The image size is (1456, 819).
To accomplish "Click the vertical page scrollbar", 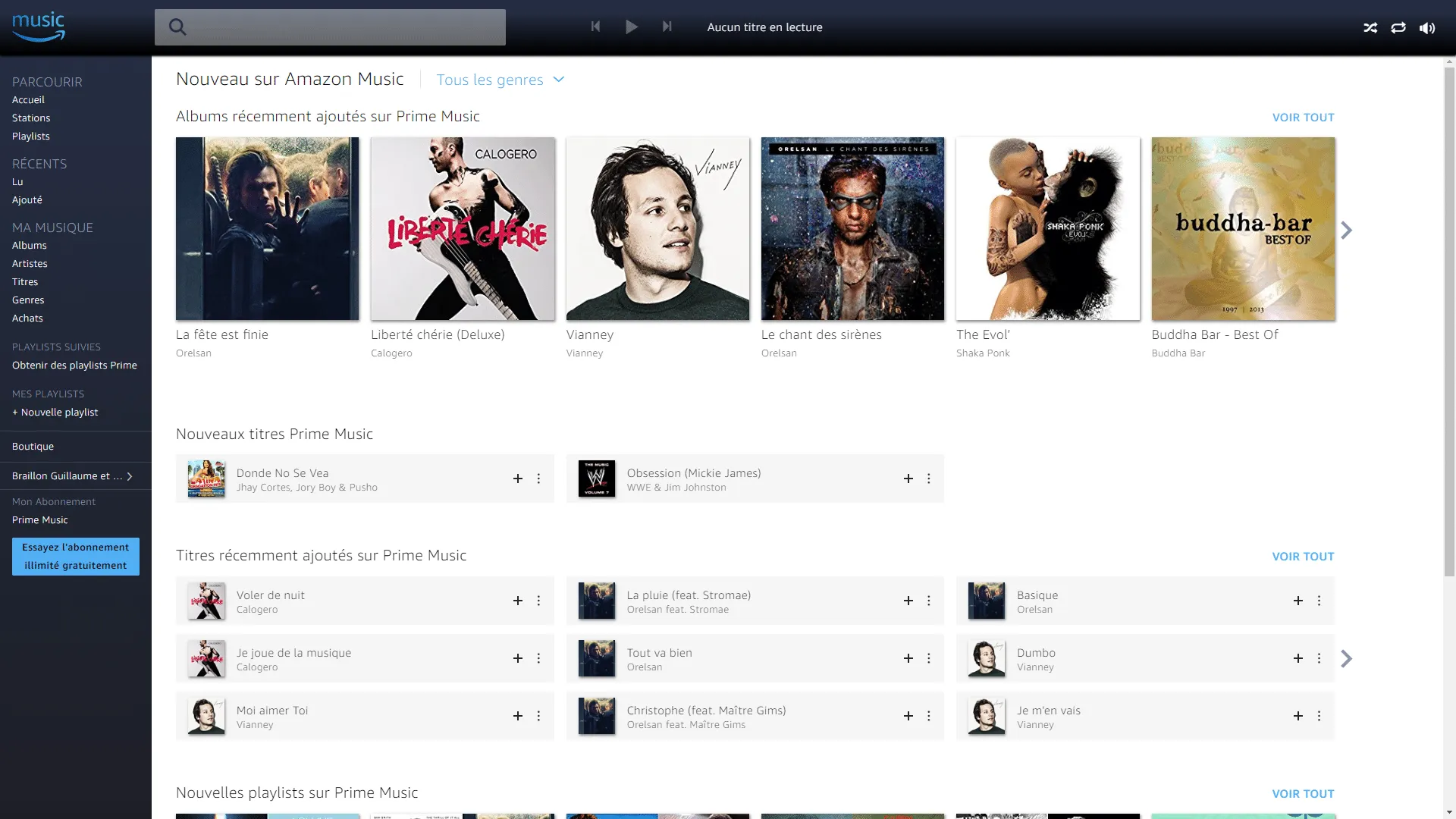I will coord(1449,322).
